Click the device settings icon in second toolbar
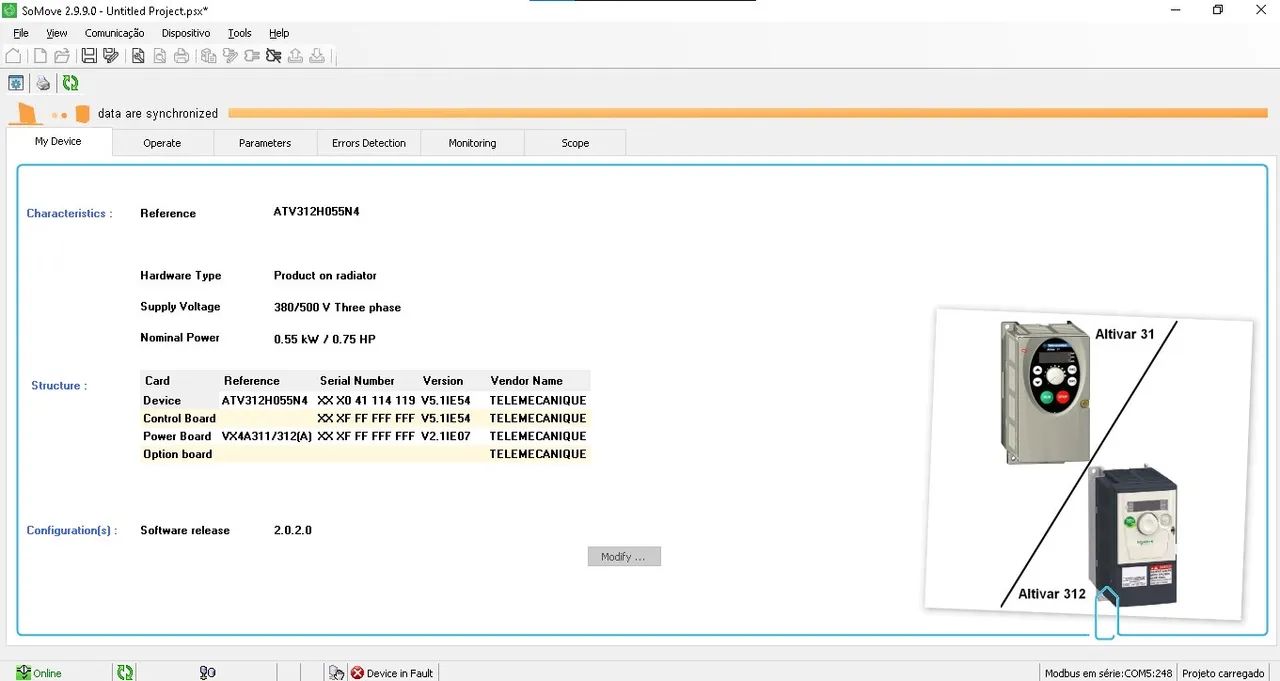Screen dimensions: 1280x681 point(16,83)
